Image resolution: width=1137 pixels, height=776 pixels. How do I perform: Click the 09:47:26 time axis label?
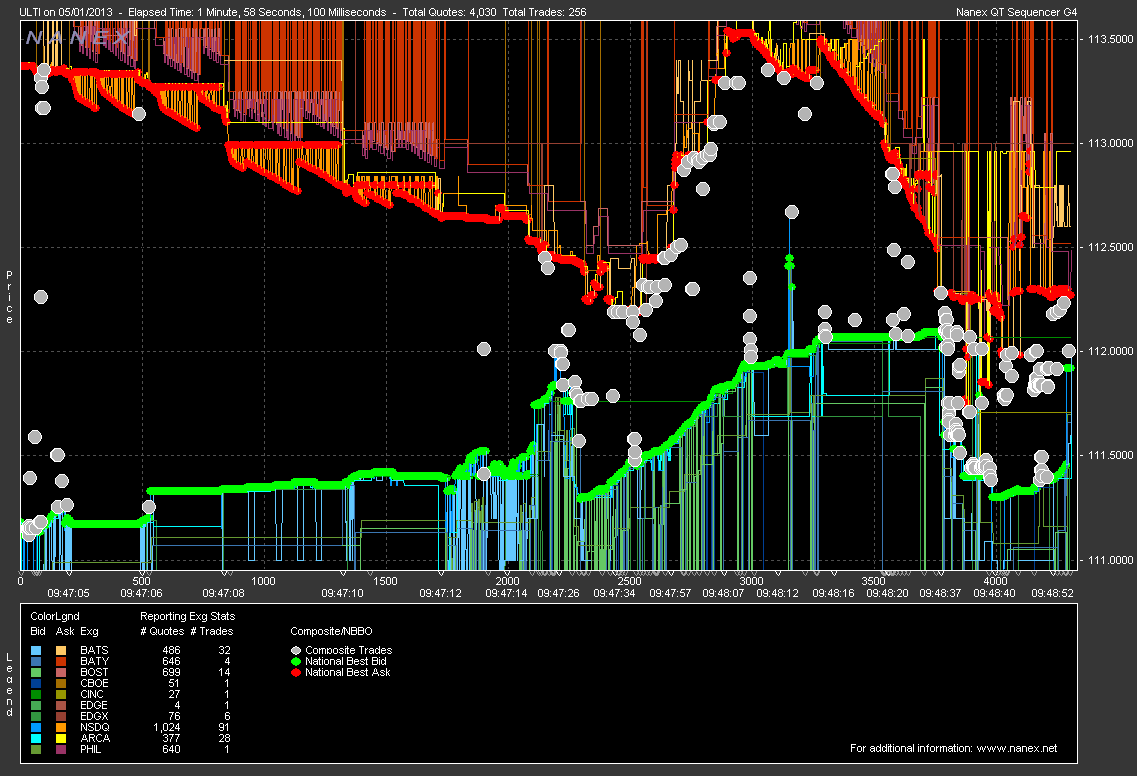click(x=560, y=593)
